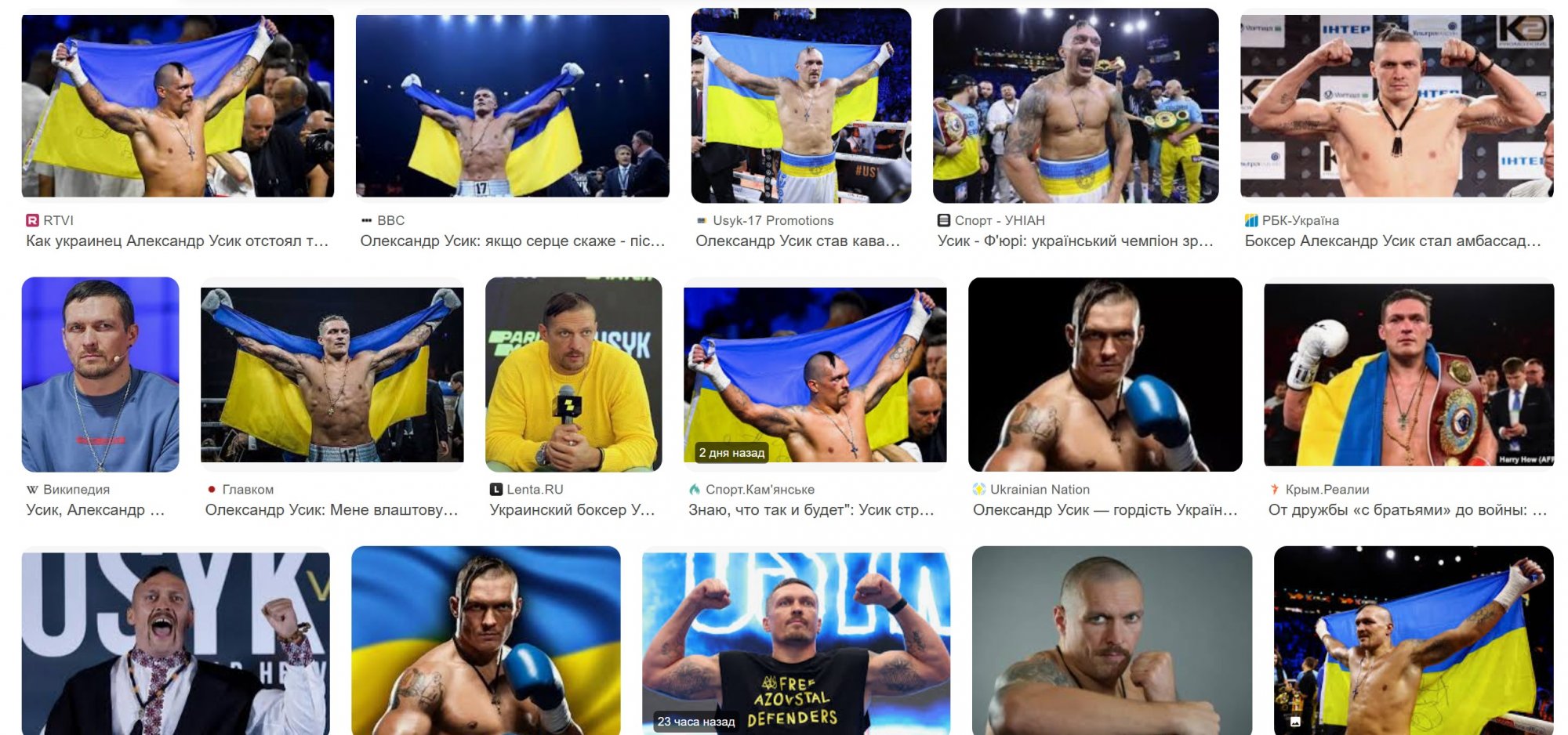The height and width of the screenshot is (735, 1568).
Task: Click the BBC source favicon
Action: [366, 221]
